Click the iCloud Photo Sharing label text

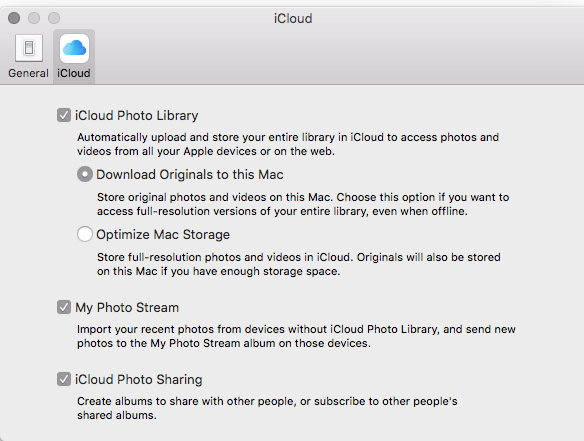[x=139, y=379]
